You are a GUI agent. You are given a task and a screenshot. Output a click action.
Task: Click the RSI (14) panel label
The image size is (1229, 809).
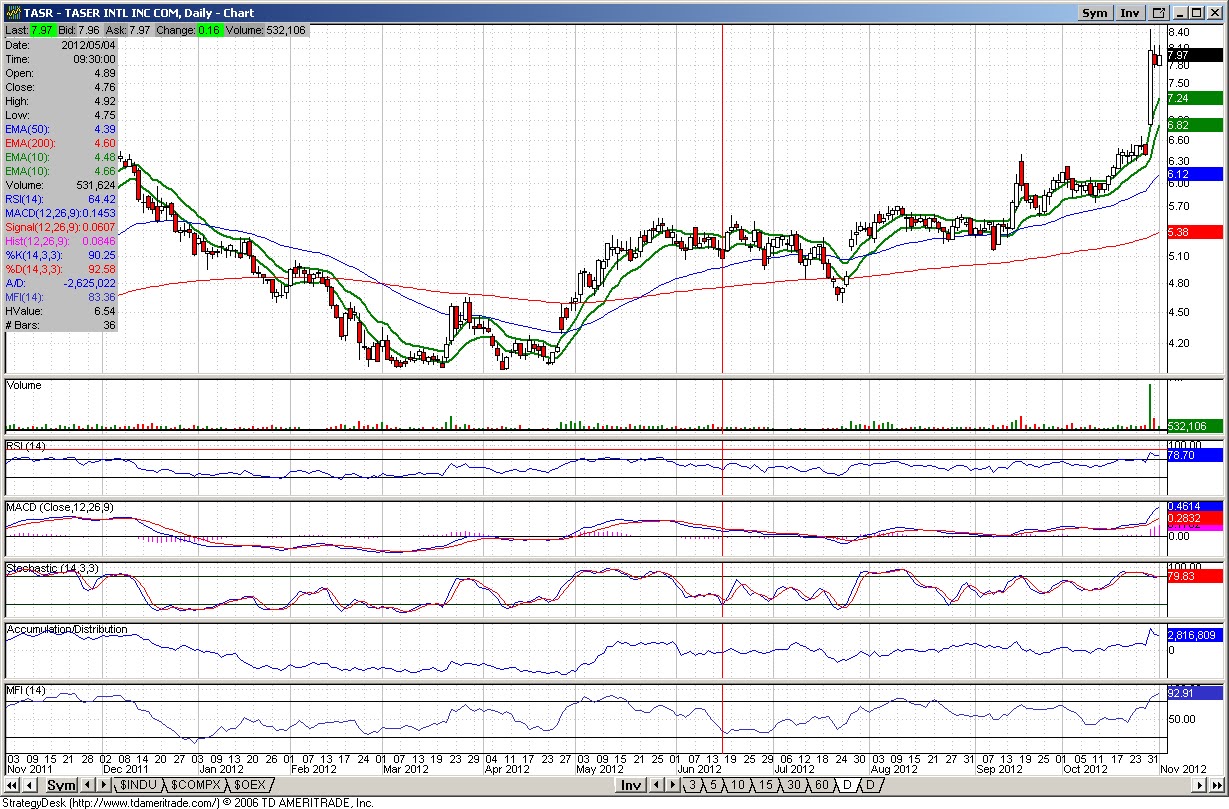tap(27, 445)
